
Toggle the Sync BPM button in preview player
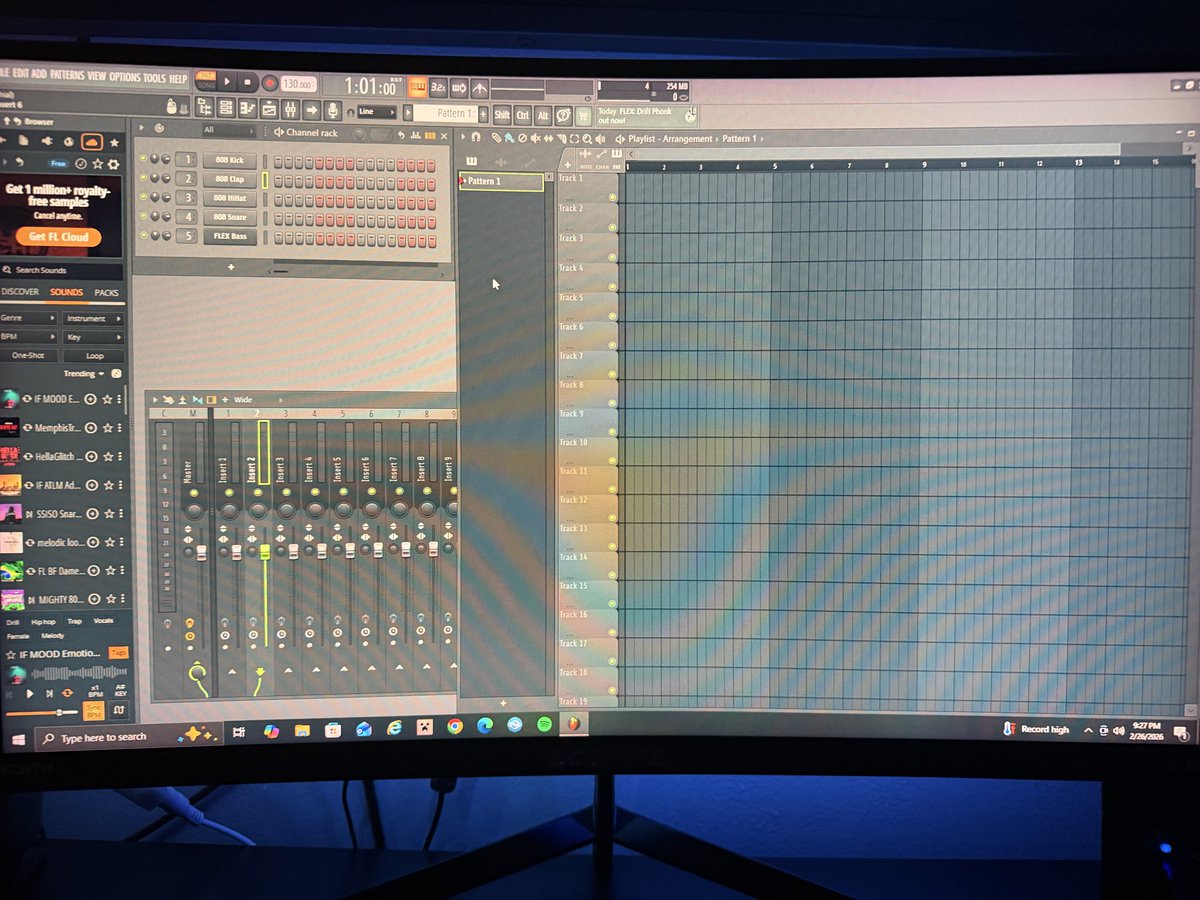(93, 711)
